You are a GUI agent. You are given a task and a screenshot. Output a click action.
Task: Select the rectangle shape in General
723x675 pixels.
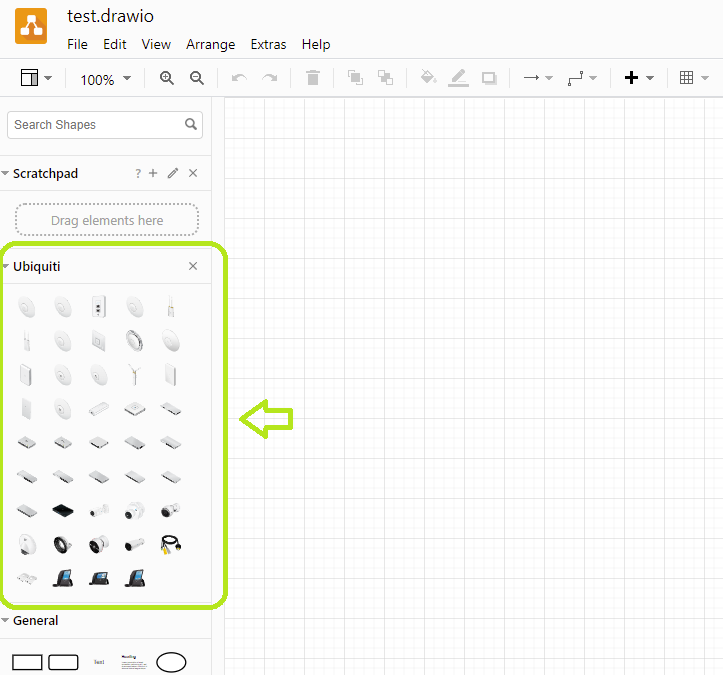click(27, 662)
